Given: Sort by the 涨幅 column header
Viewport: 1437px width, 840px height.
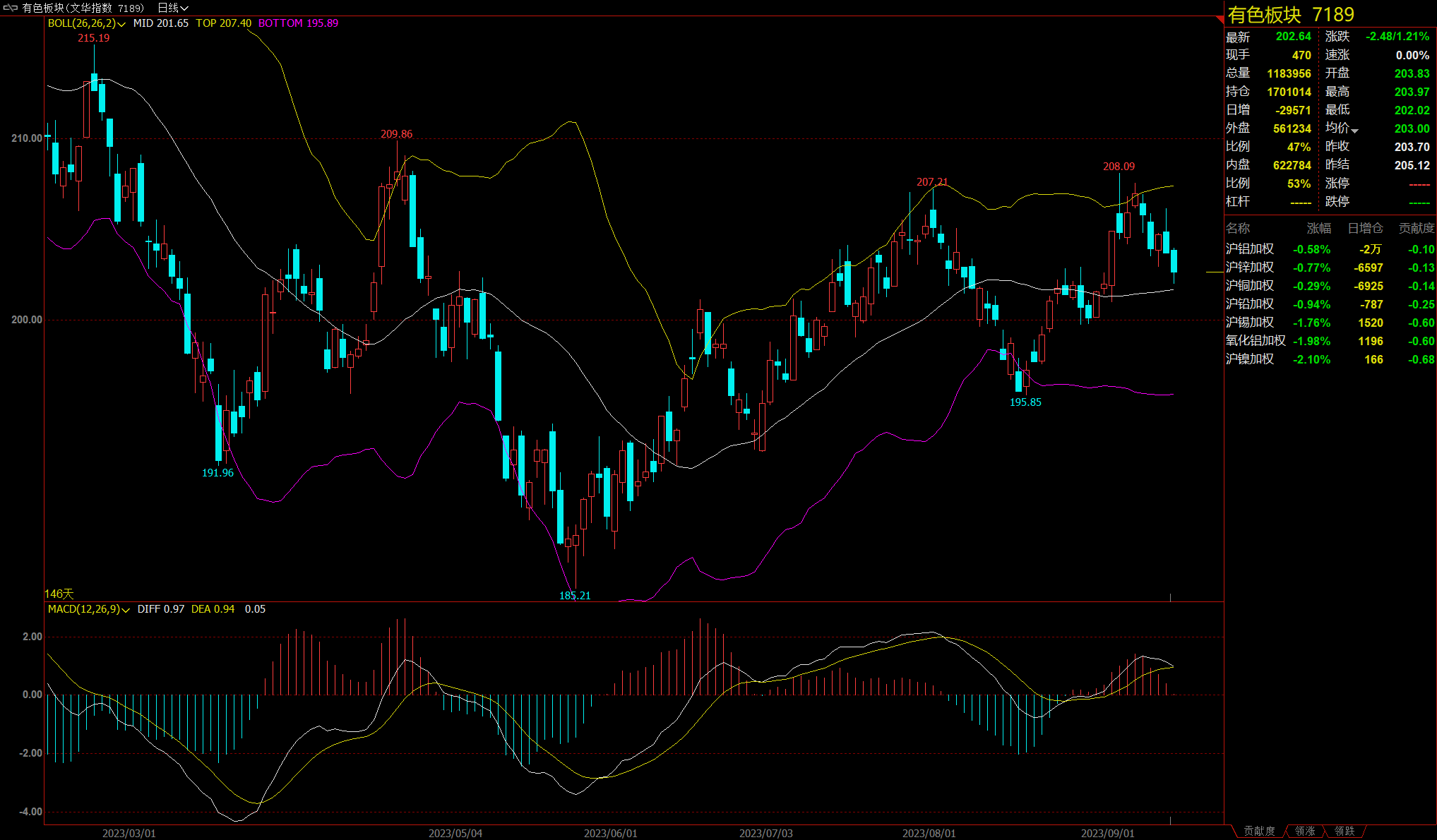Looking at the screenshot, I should (x=1319, y=228).
